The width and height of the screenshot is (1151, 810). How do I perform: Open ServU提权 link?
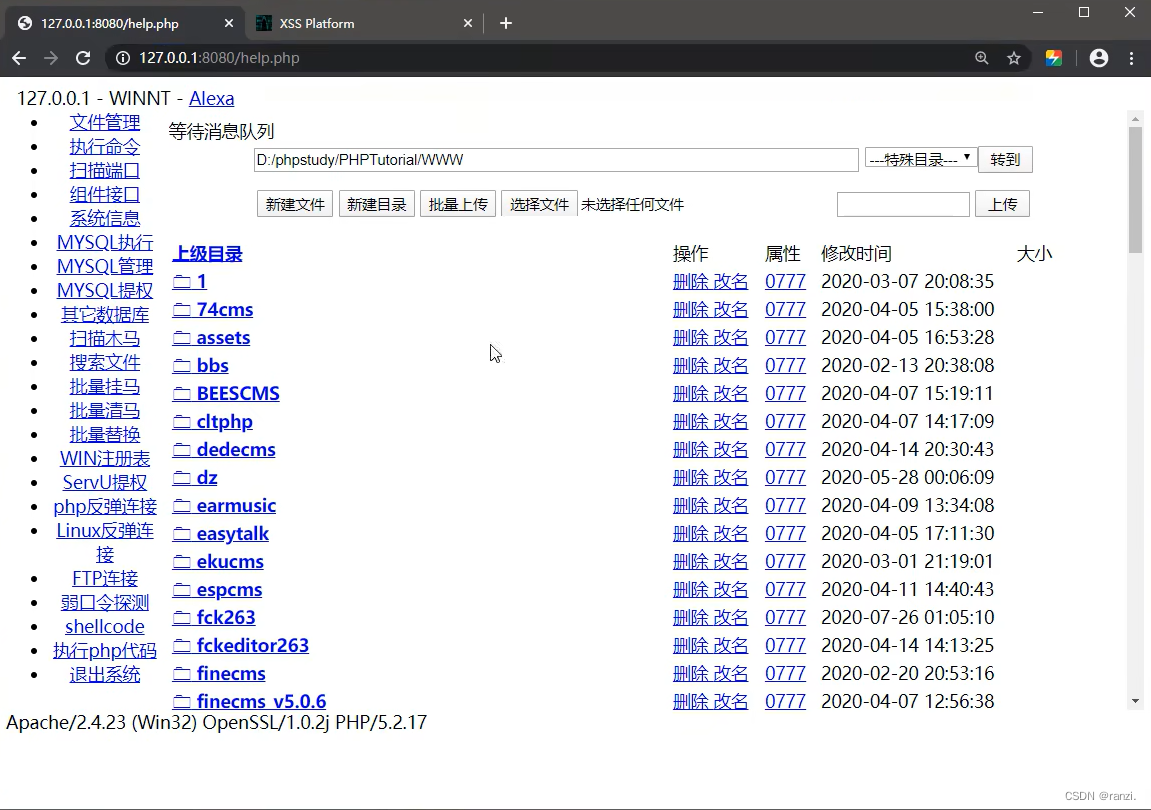point(105,482)
